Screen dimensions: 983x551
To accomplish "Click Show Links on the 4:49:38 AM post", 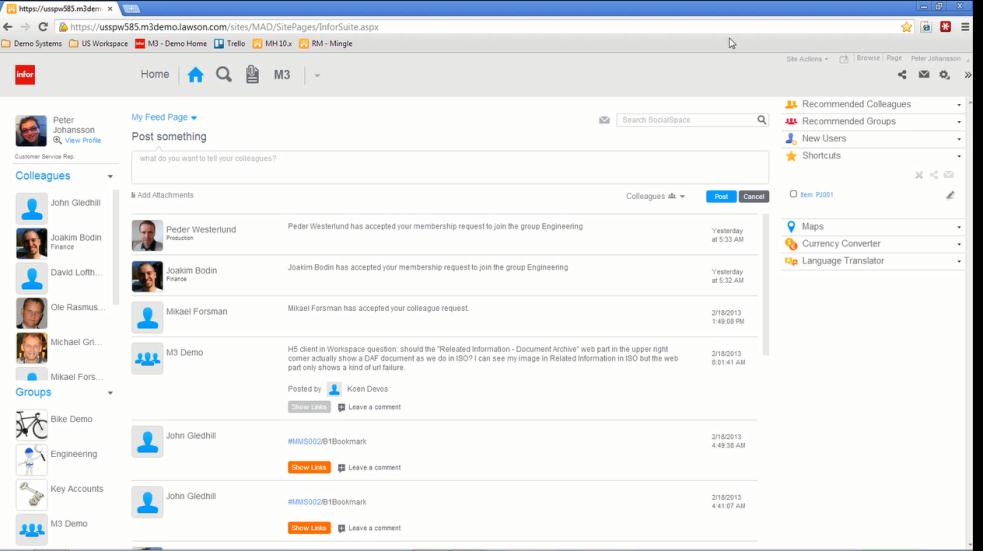I will (309, 468).
